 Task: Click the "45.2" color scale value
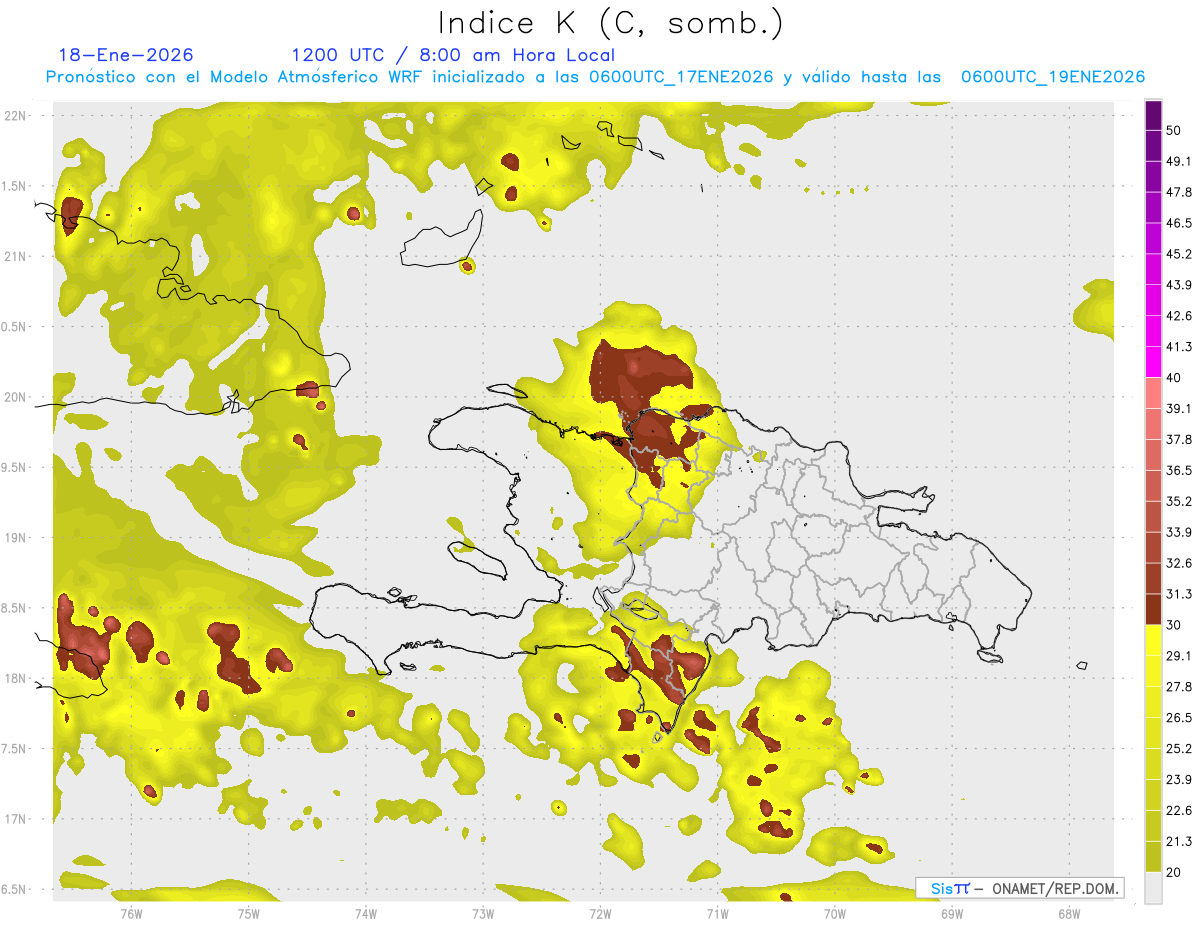[x=1179, y=254]
